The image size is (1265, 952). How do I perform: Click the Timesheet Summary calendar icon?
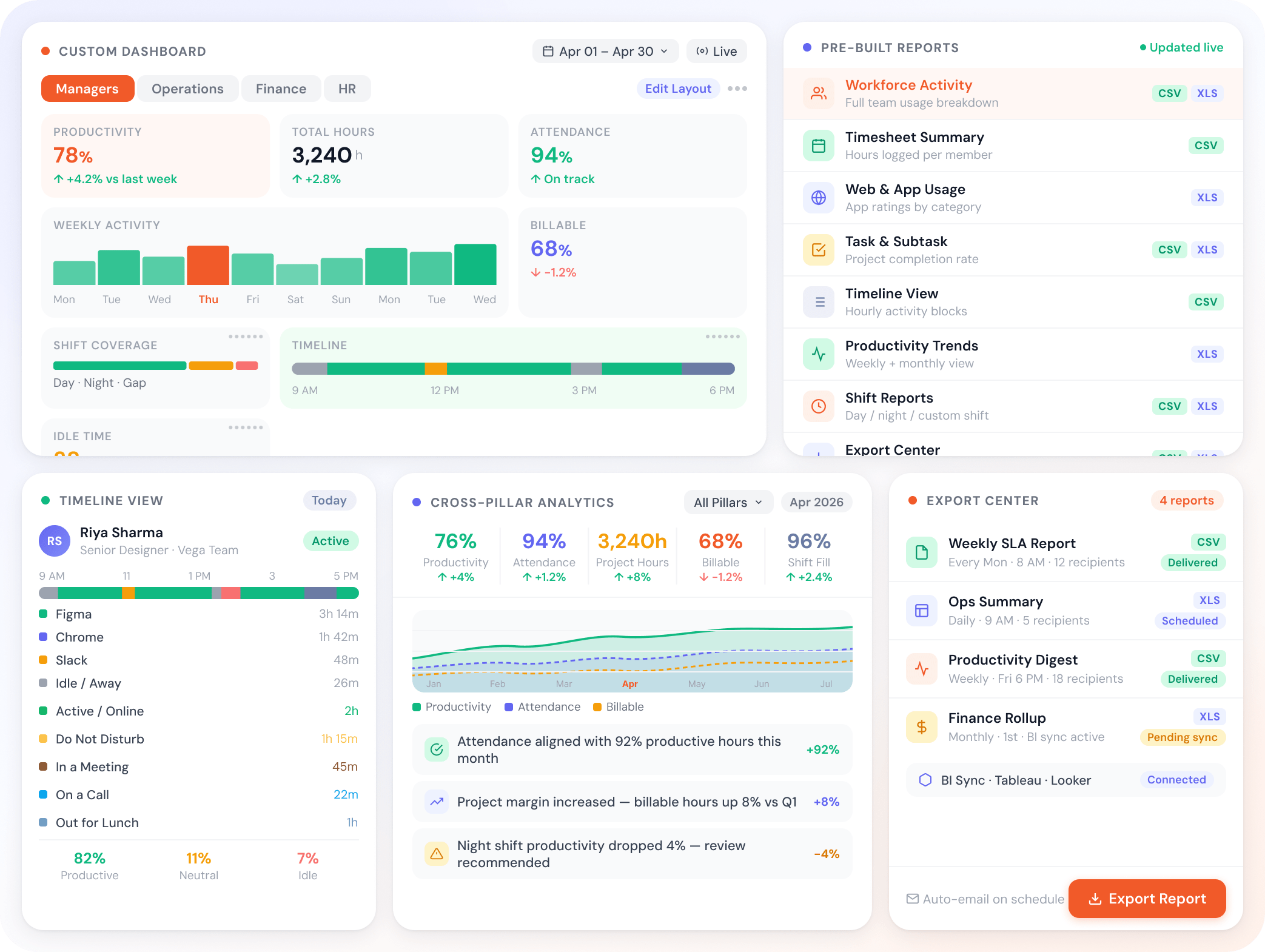click(x=819, y=146)
